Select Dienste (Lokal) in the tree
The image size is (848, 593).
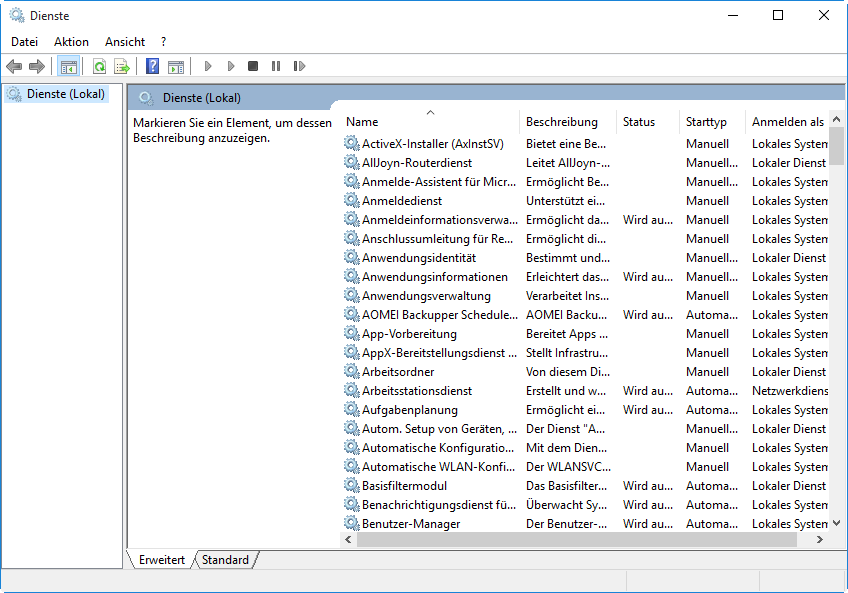[63, 94]
